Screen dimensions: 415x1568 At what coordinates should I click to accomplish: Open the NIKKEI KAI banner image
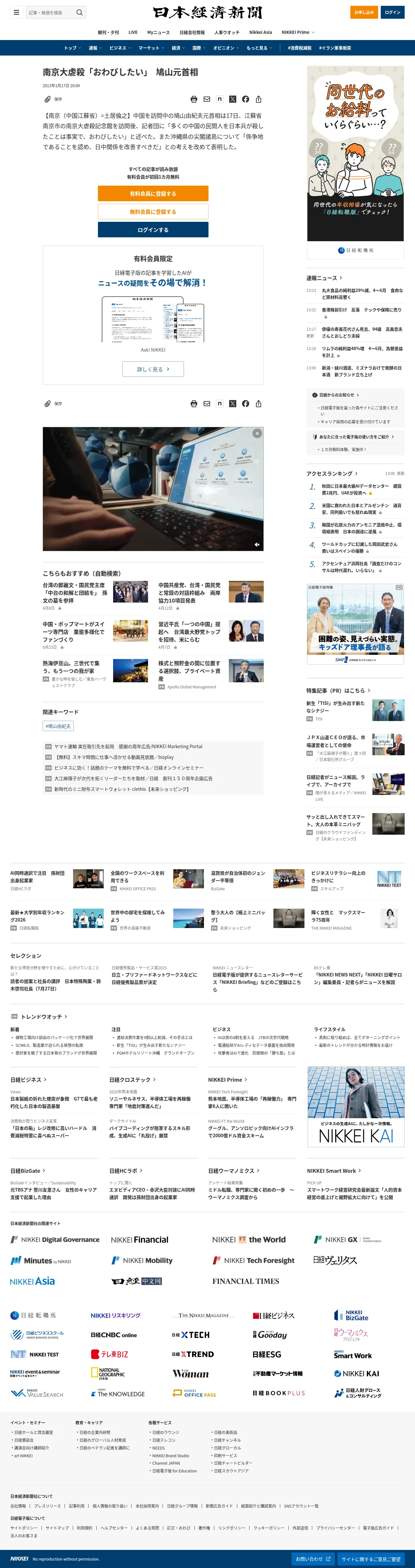coord(355,1107)
